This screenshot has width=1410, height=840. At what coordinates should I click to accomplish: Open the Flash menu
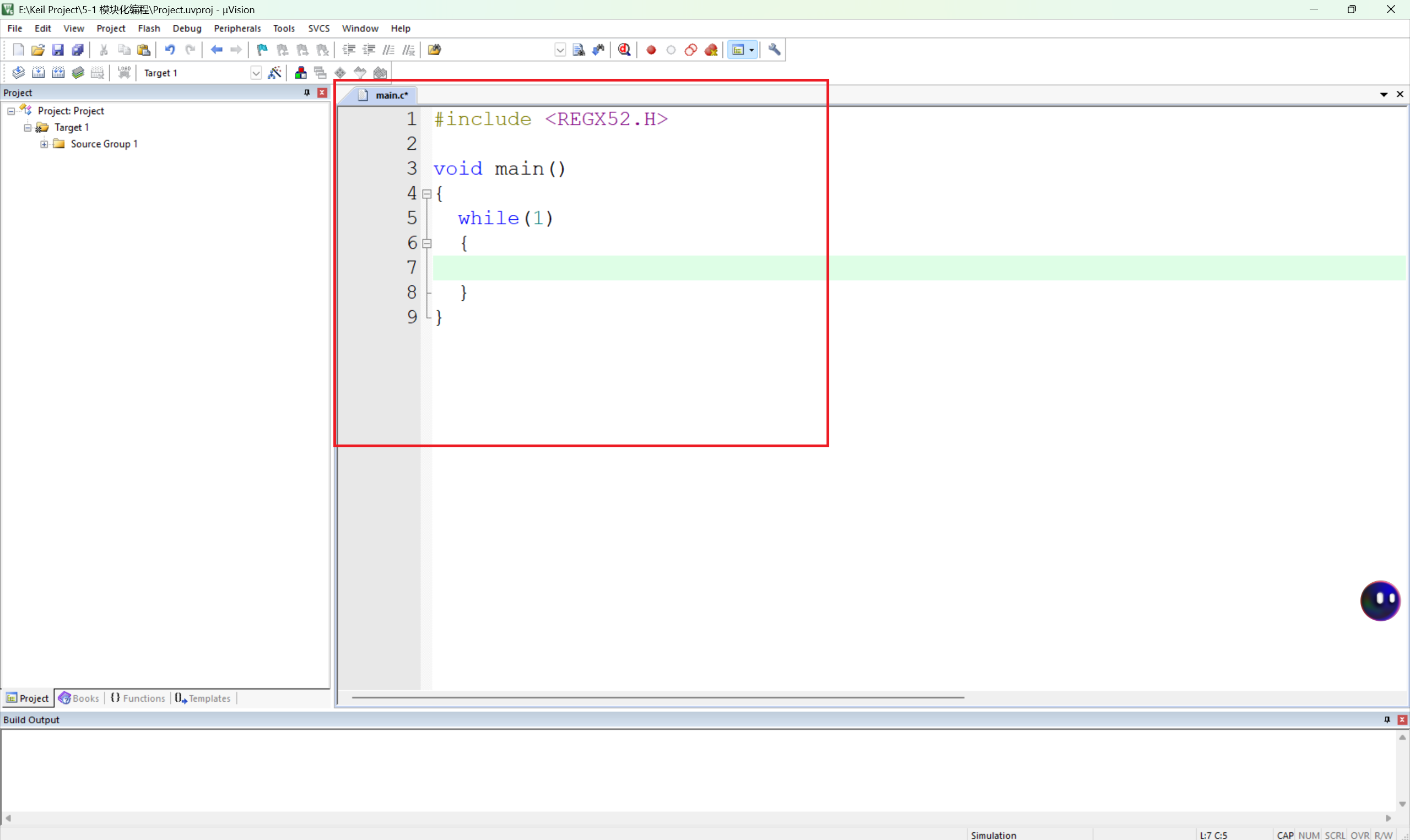pyautogui.click(x=148, y=28)
